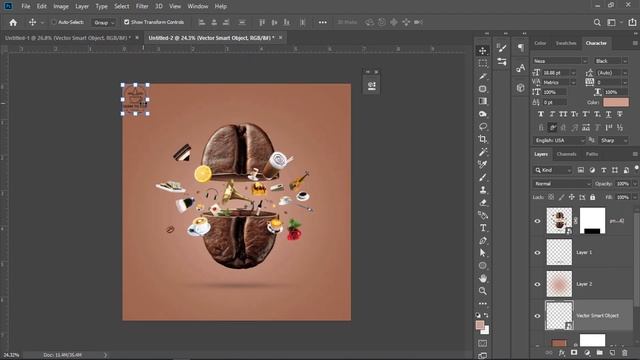Toggle the lock all padlock icon
The width and height of the screenshot is (640, 360).
592,197
